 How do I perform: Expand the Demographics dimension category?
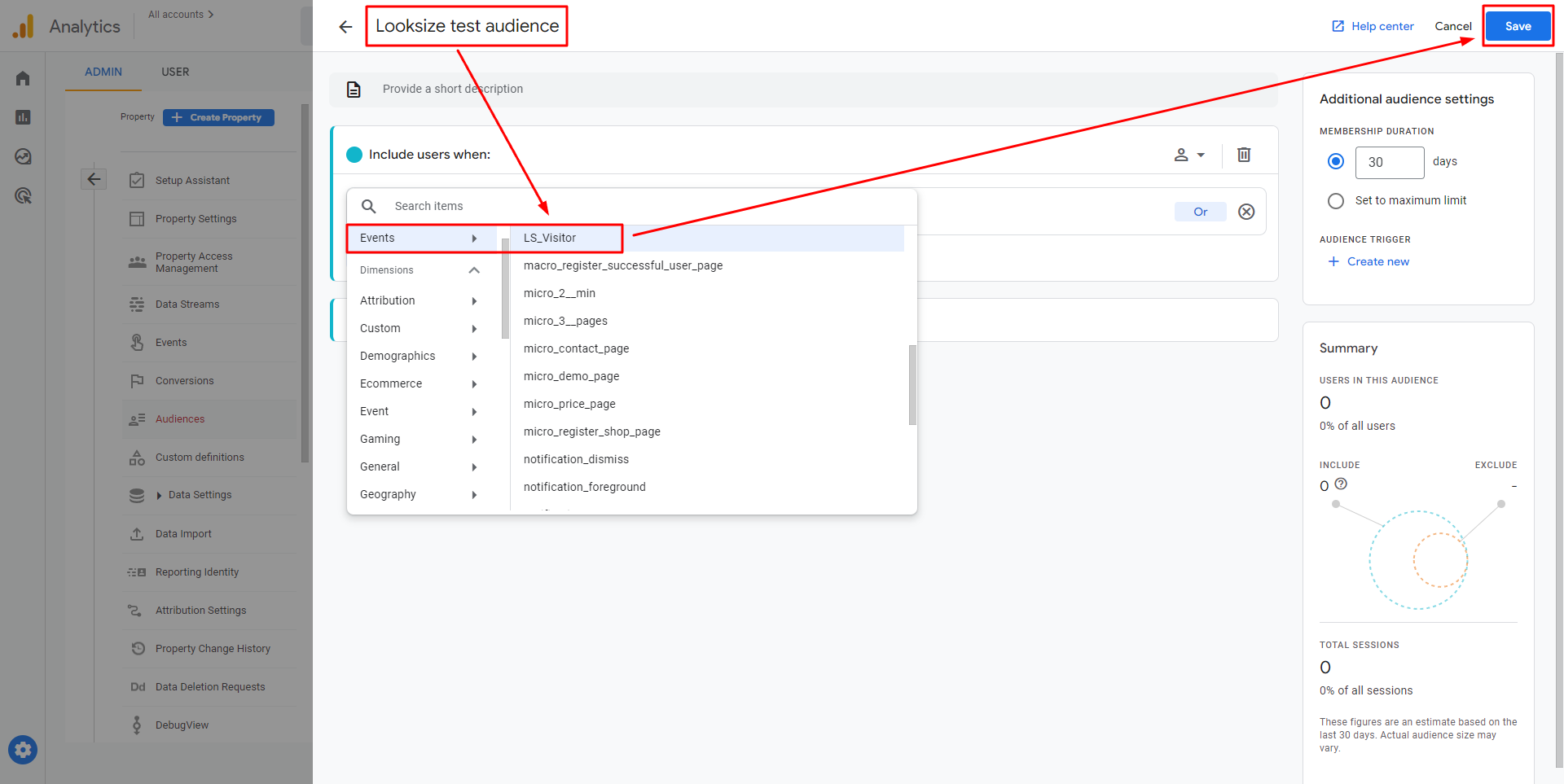[422, 357]
